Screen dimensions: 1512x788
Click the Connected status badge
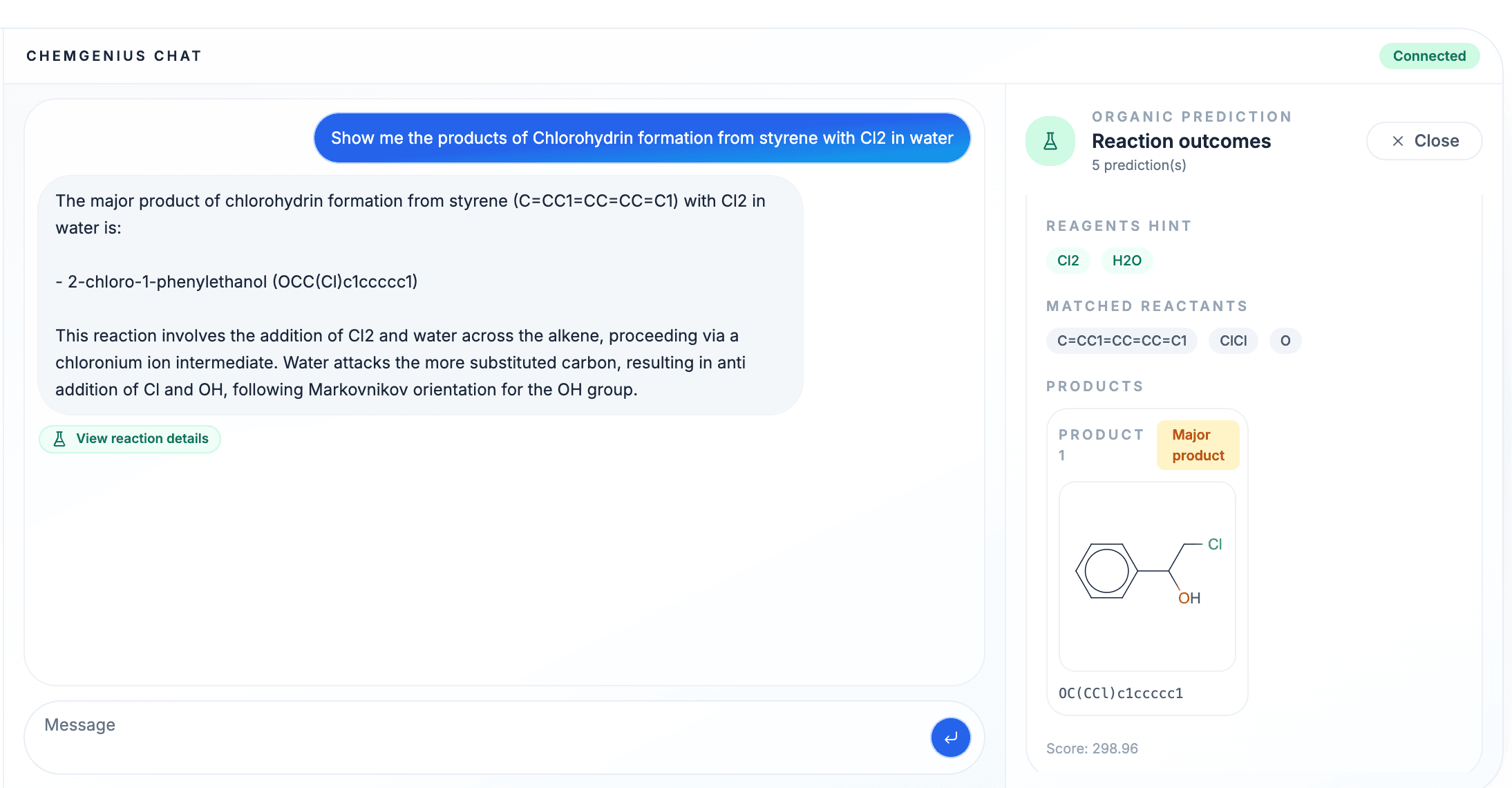1429,56
